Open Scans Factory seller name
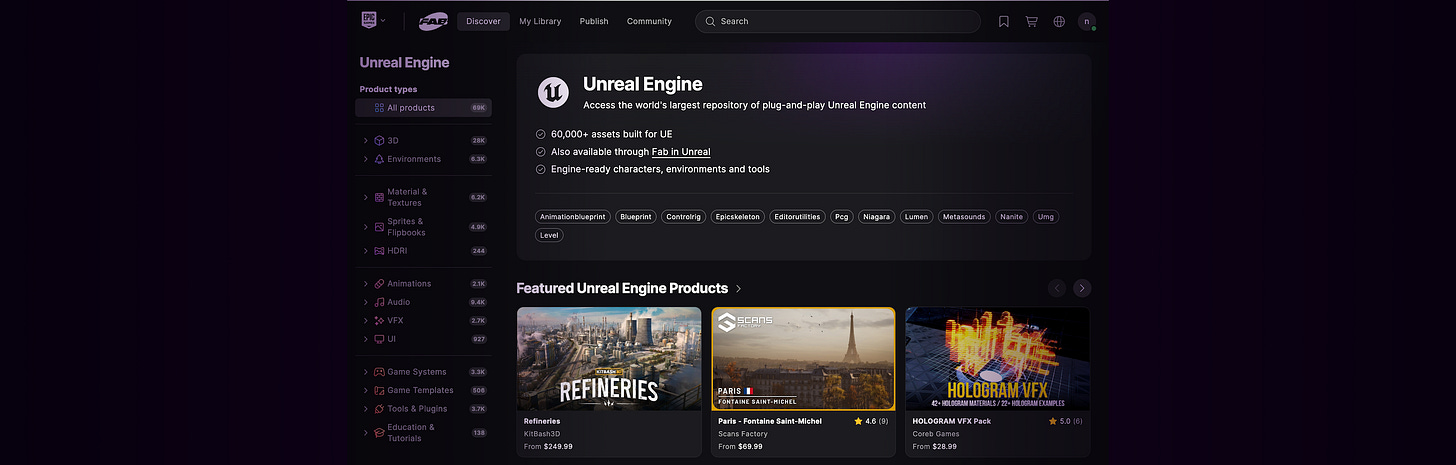Image resolution: width=1456 pixels, height=465 pixels. (x=743, y=434)
